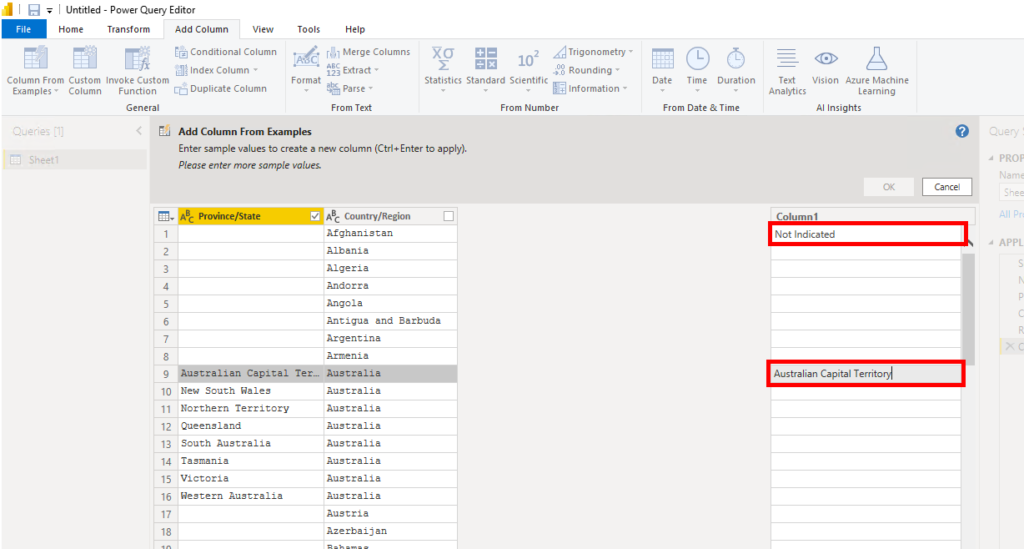Open the Help tab
Screen dimensions: 1024x549
pyautogui.click(x=355, y=29)
